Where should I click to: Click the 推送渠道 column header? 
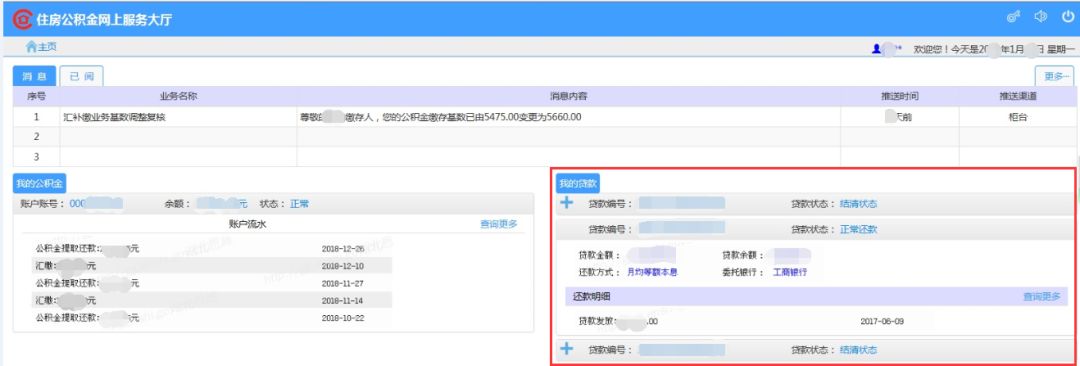[x=1017, y=96]
